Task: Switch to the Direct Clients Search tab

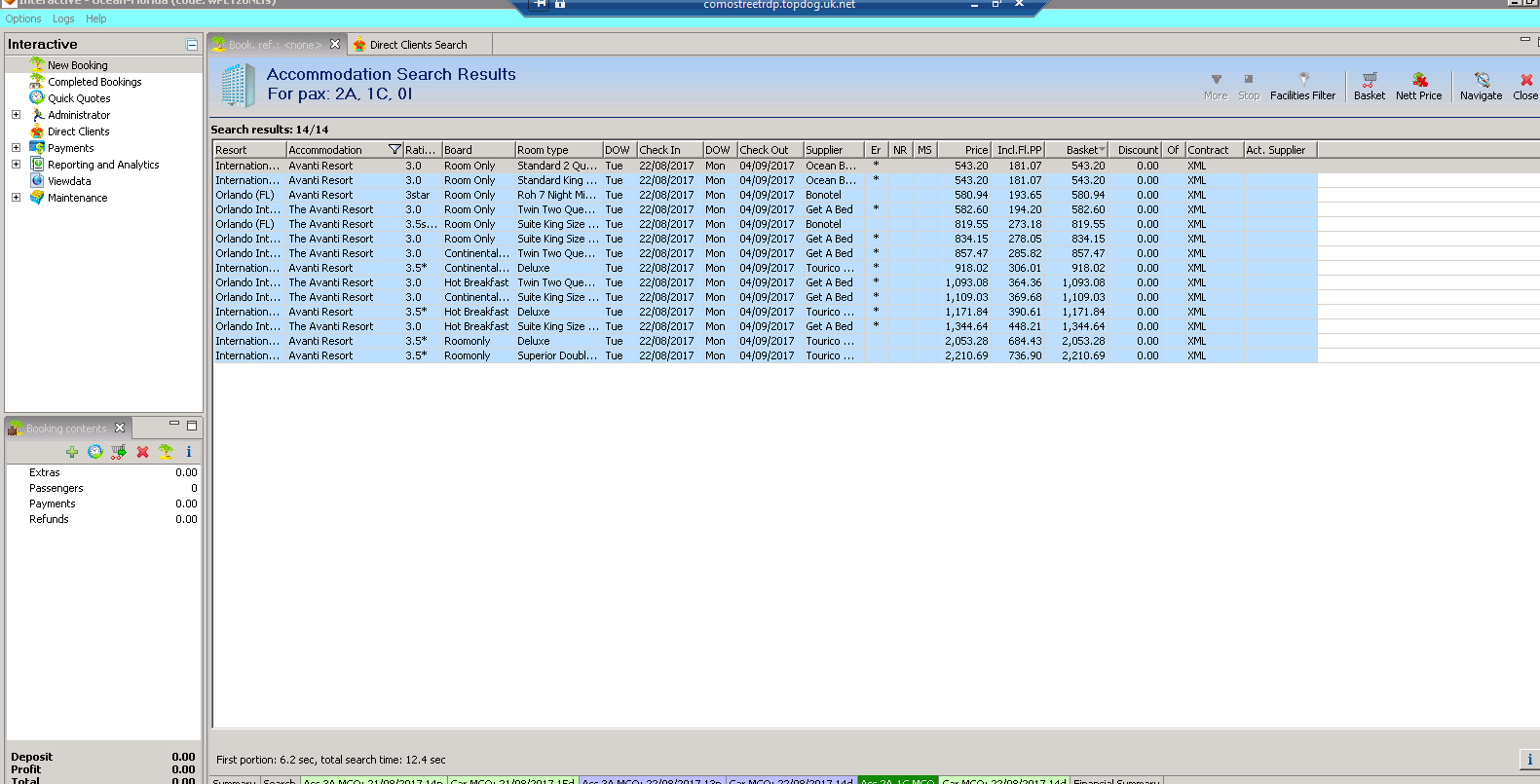Action: pos(419,45)
